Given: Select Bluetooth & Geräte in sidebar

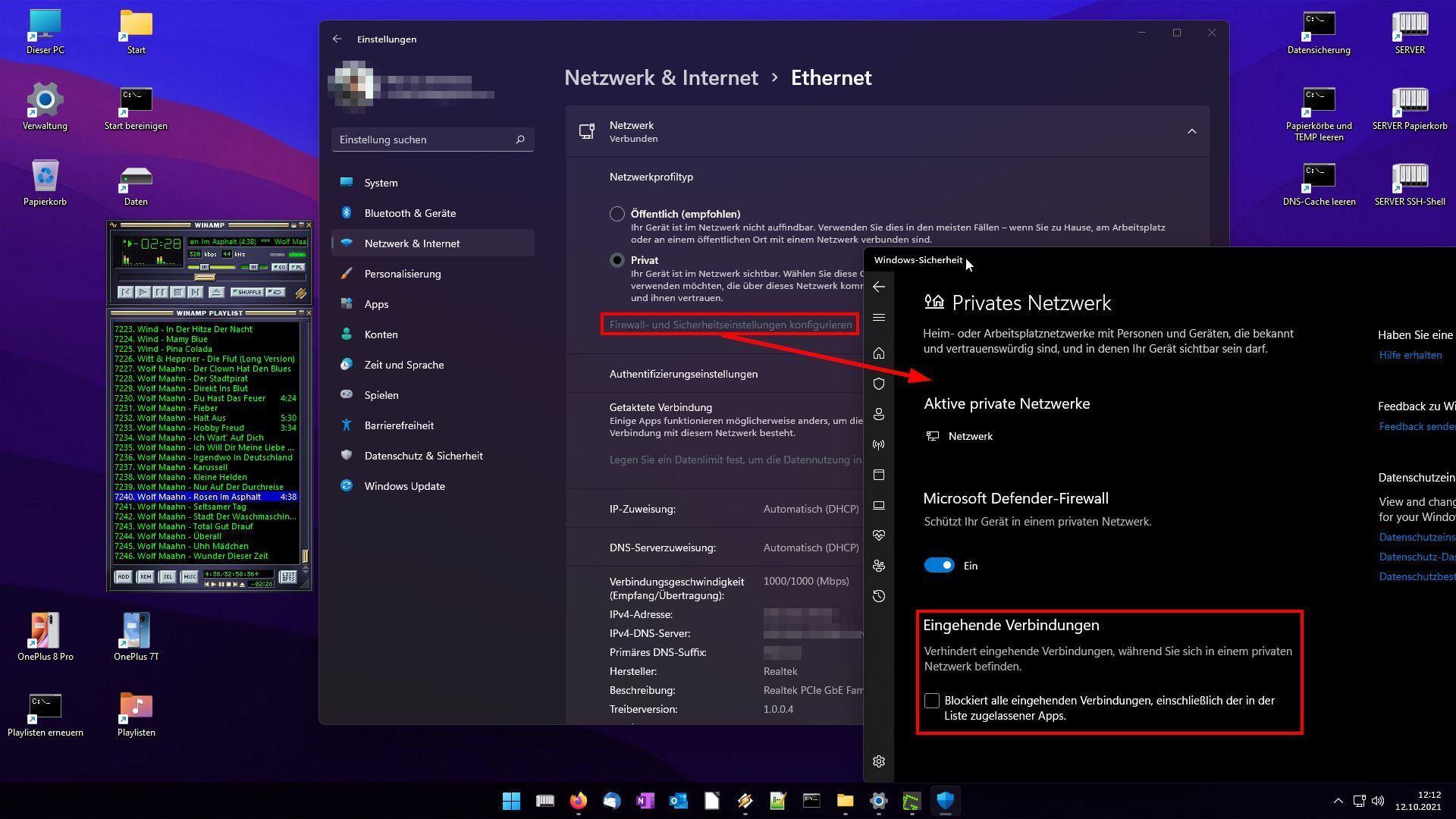Looking at the screenshot, I should click(x=409, y=213).
